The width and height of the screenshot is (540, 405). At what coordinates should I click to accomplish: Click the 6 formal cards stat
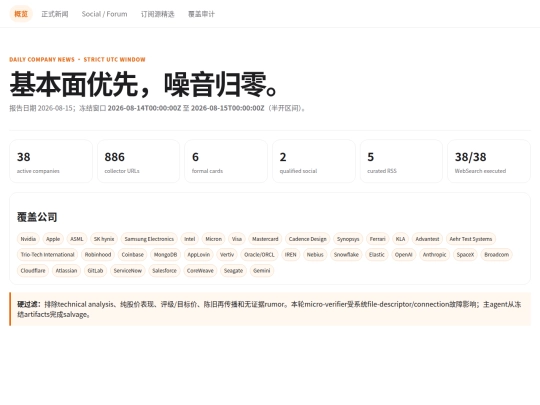click(x=226, y=161)
